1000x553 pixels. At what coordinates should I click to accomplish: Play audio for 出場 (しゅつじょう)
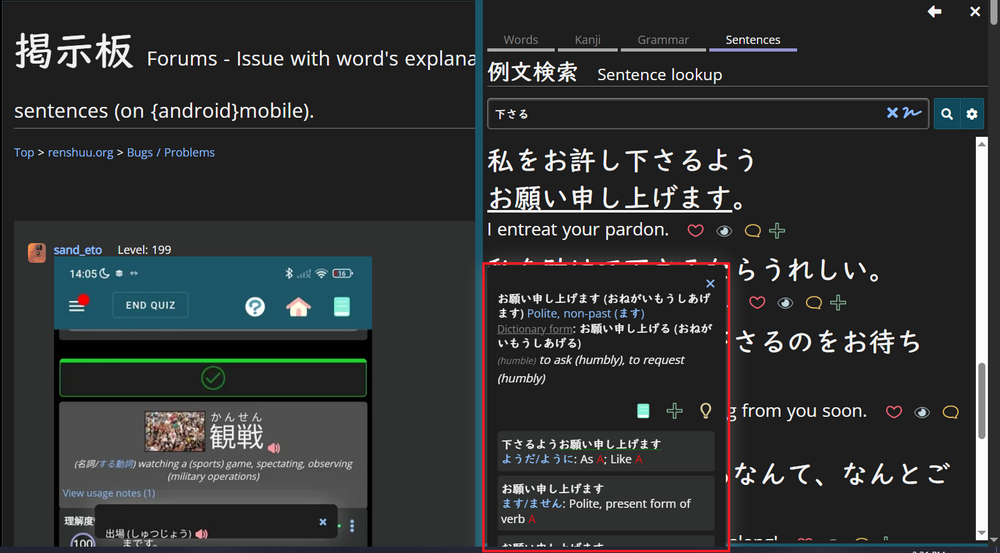202,534
